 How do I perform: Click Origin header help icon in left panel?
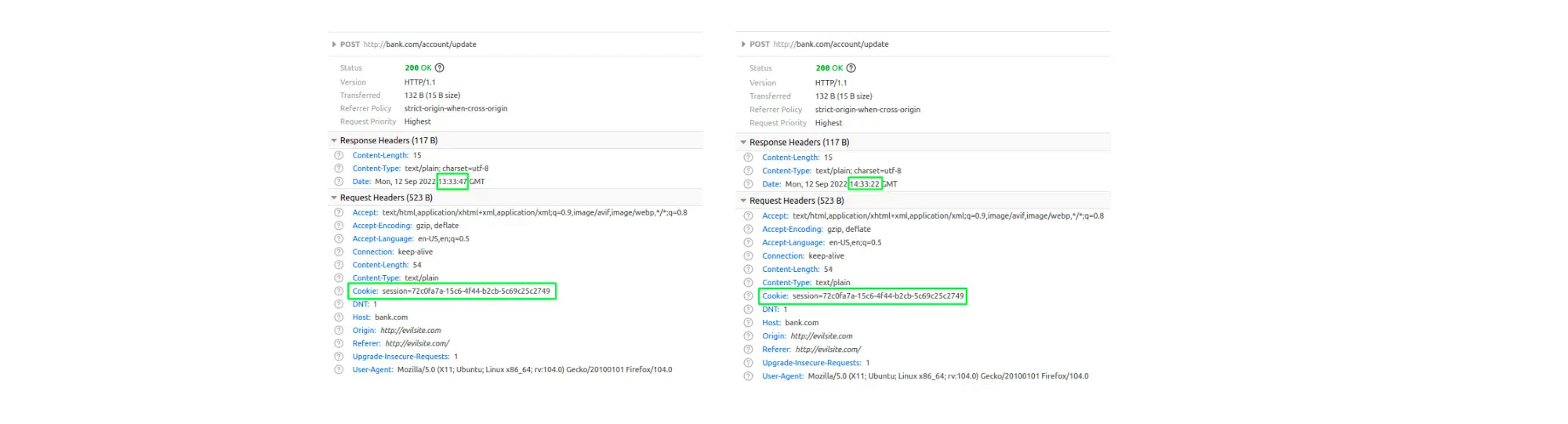tap(339, 330)
